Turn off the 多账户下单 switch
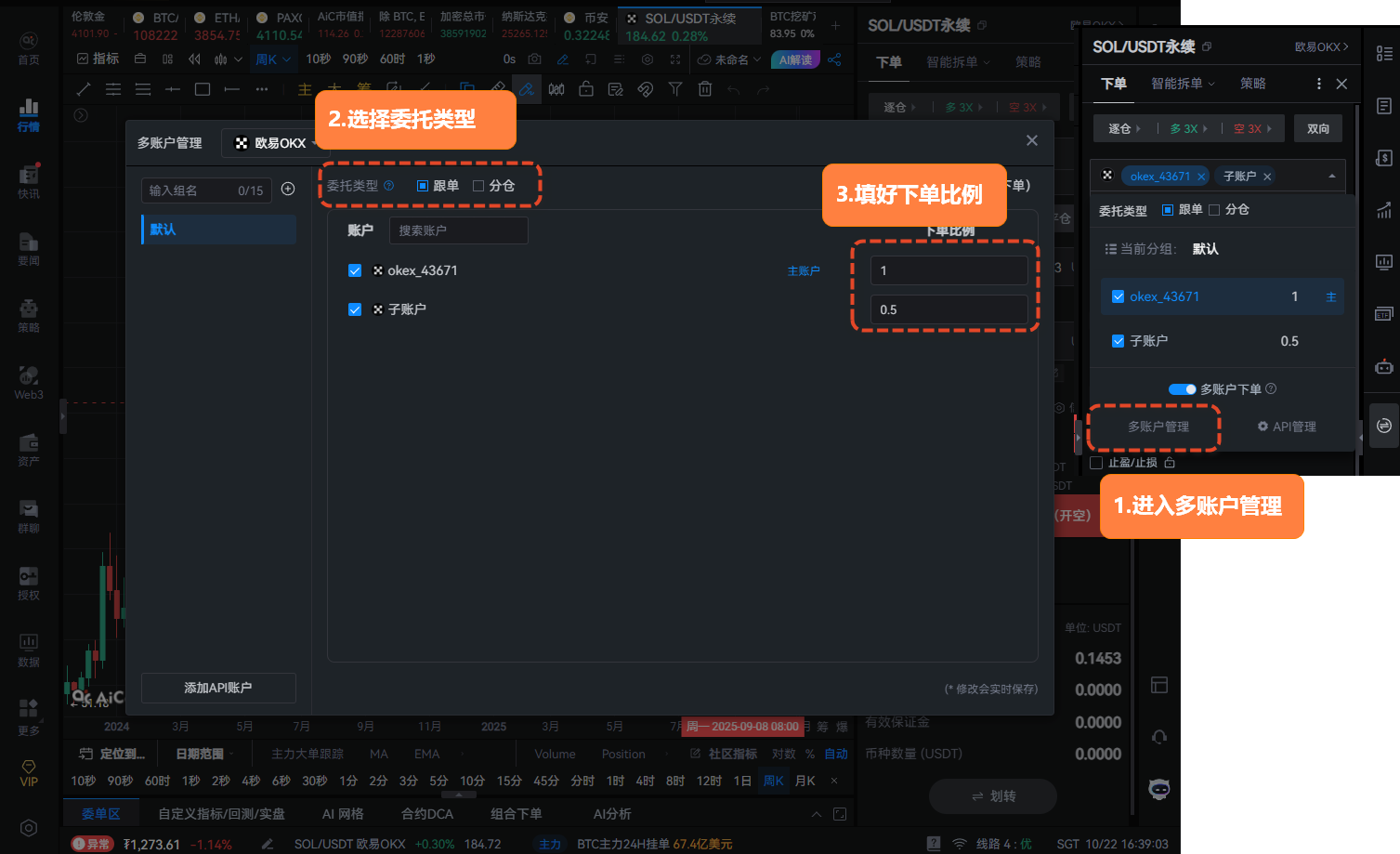This screenshot has width=1400, height=854. tap(1182, 389)
